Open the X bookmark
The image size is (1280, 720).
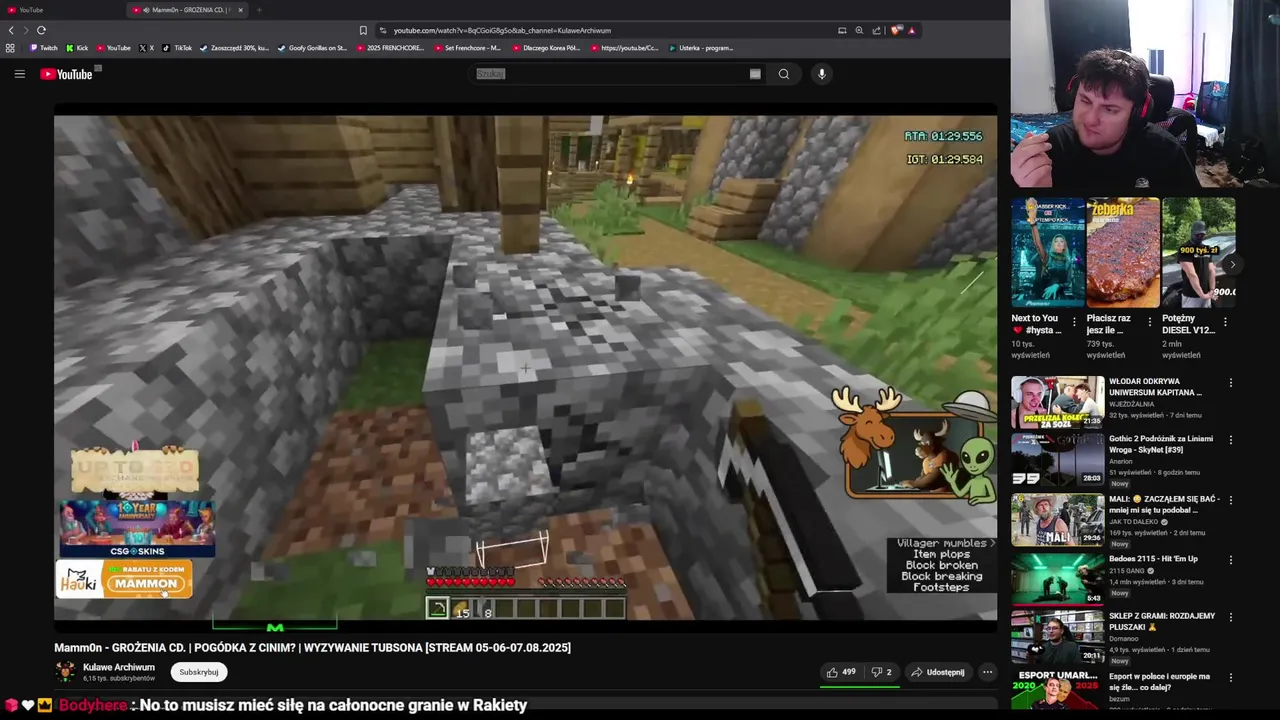pos(147,48)
